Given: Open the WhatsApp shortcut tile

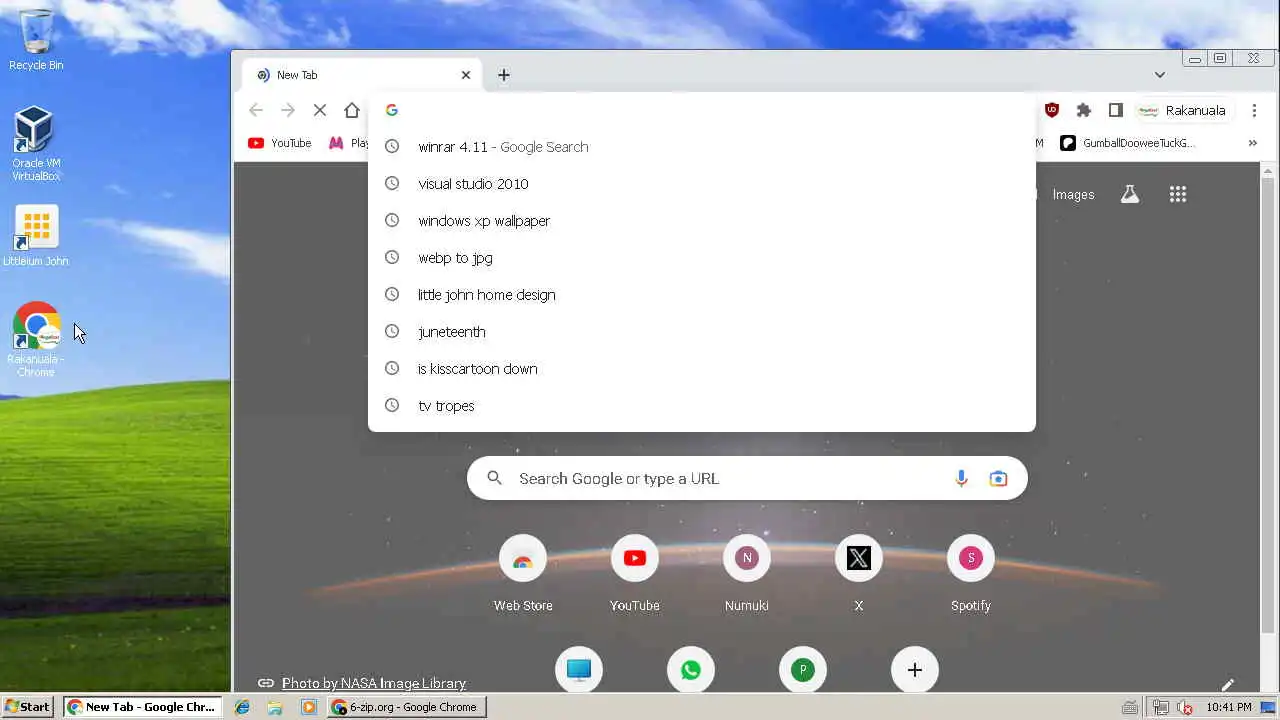Looking at the screenshot, I should 691,670.
